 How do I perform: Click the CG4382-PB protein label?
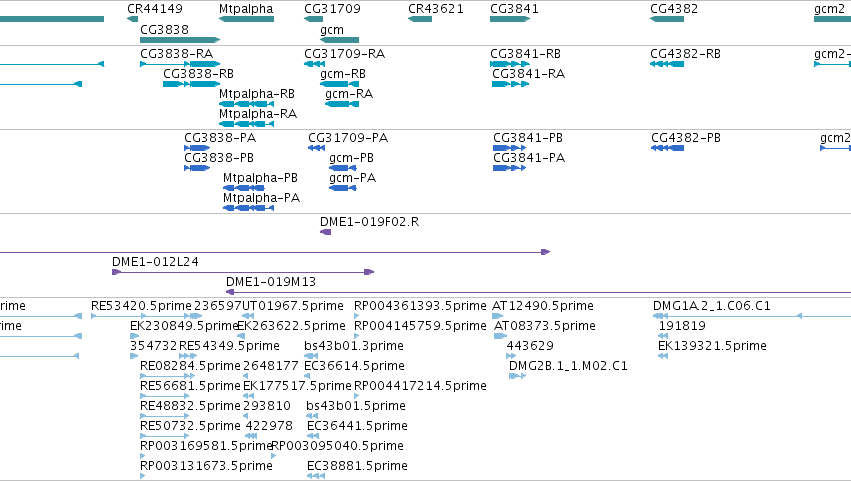686,138
